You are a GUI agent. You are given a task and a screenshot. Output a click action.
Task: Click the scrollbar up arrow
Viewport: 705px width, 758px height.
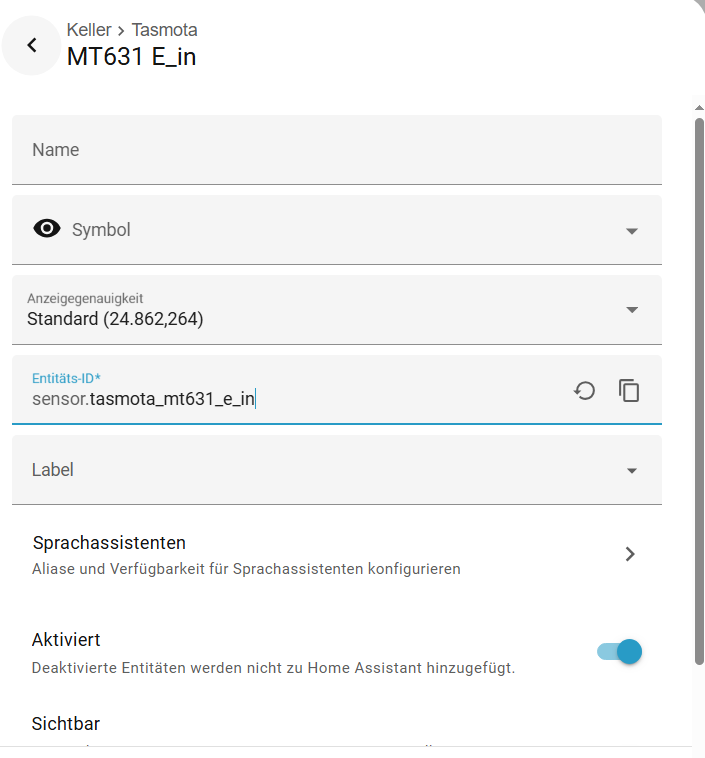coord(699,104)
